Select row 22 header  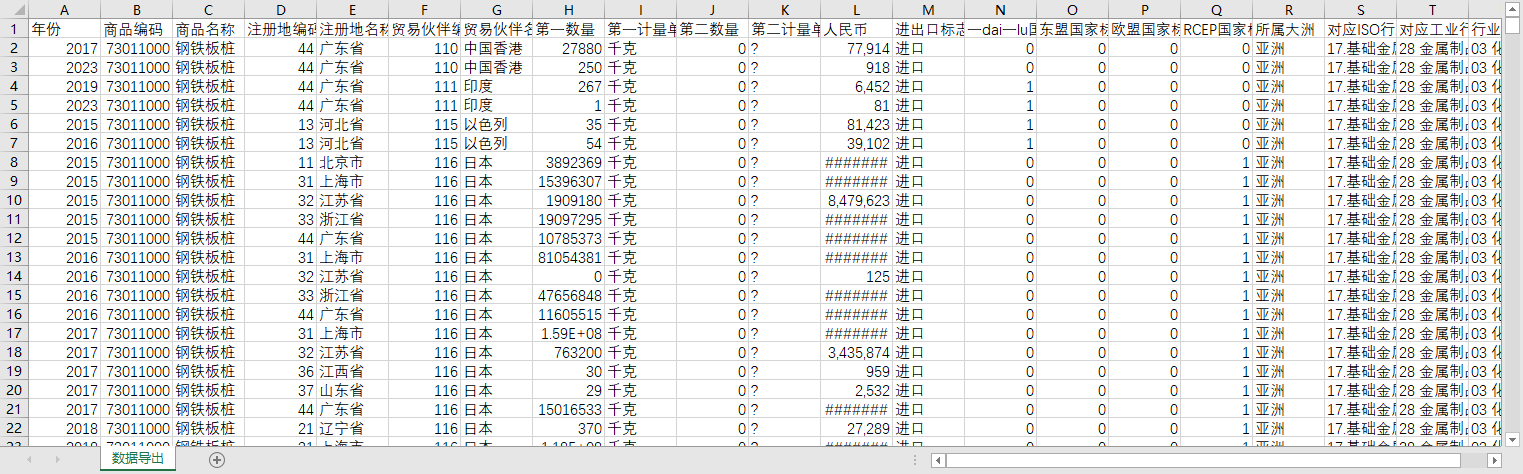point(14,428)
